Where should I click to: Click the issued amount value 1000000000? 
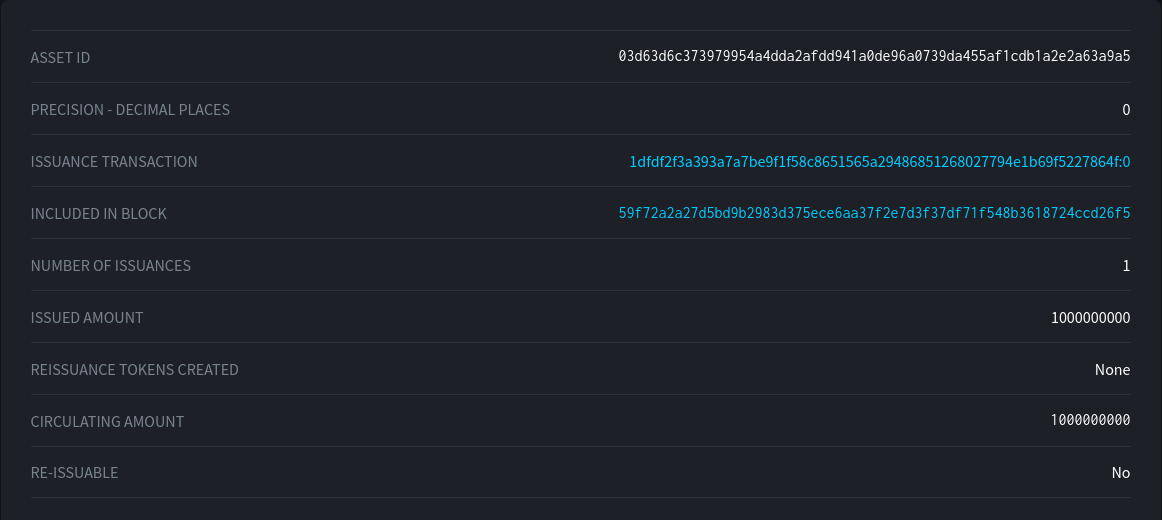pyautogui.click(x=1090, y=318)
